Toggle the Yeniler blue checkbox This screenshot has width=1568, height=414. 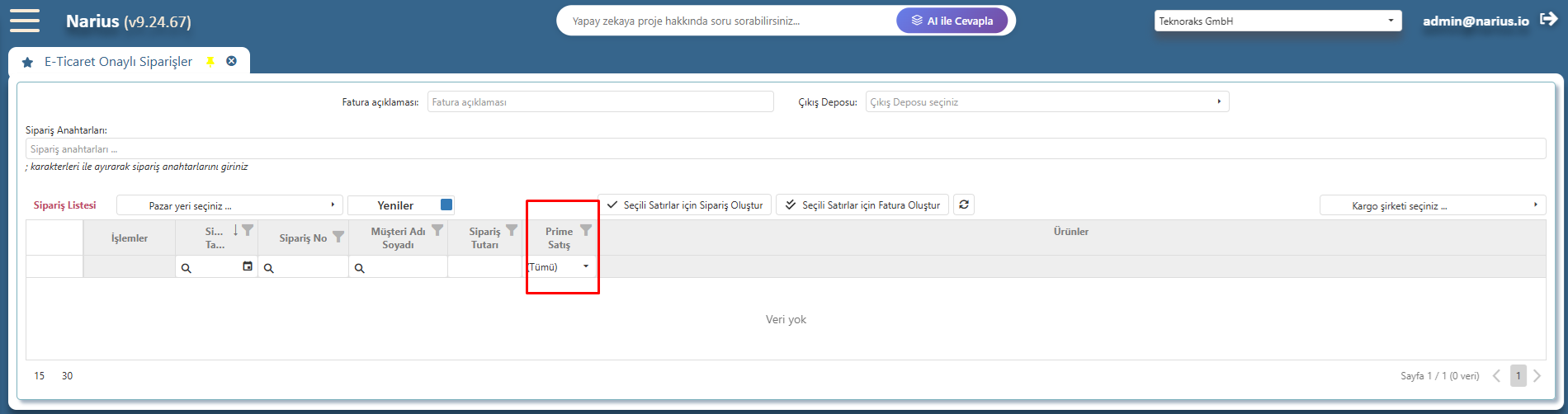click(x=446, y=205)
